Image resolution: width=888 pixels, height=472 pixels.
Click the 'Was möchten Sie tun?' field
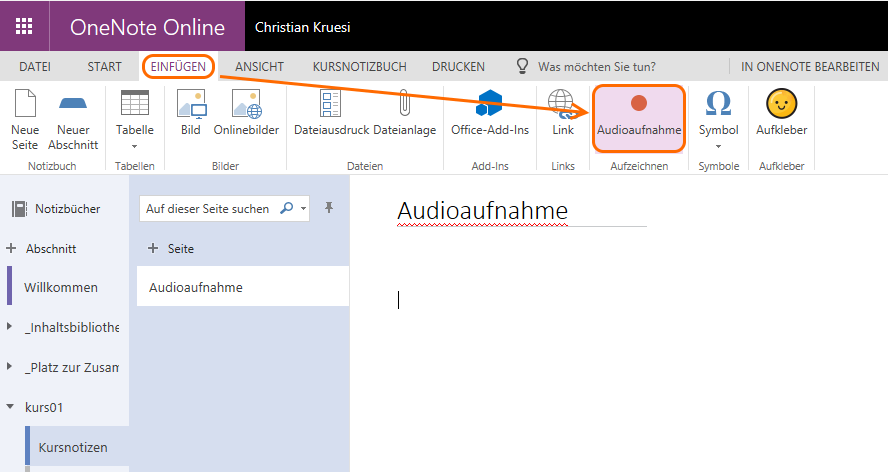tap(596, 67)
